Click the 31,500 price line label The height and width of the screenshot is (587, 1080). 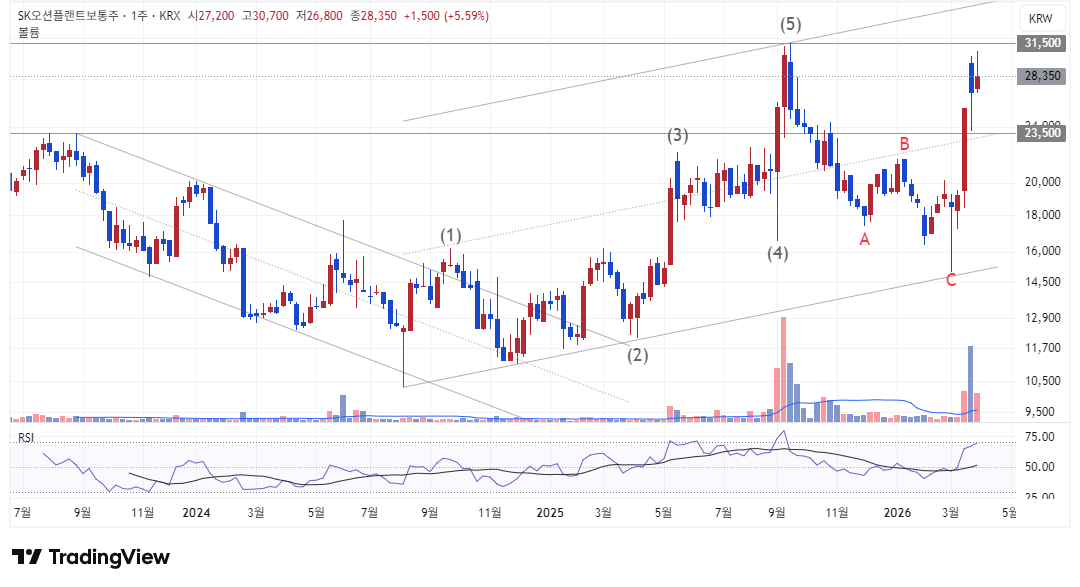click(x=1043, y=43)
